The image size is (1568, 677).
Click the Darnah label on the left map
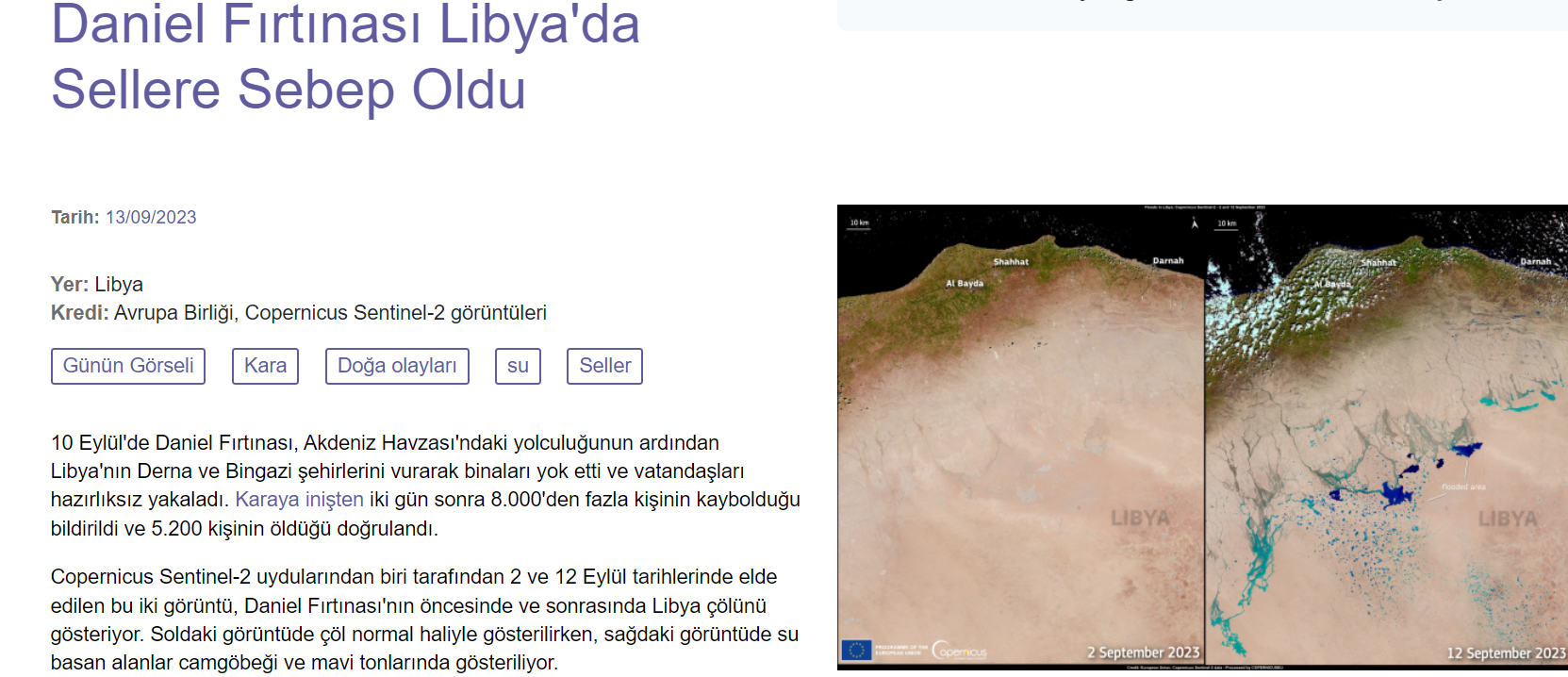pos(1167,261)
